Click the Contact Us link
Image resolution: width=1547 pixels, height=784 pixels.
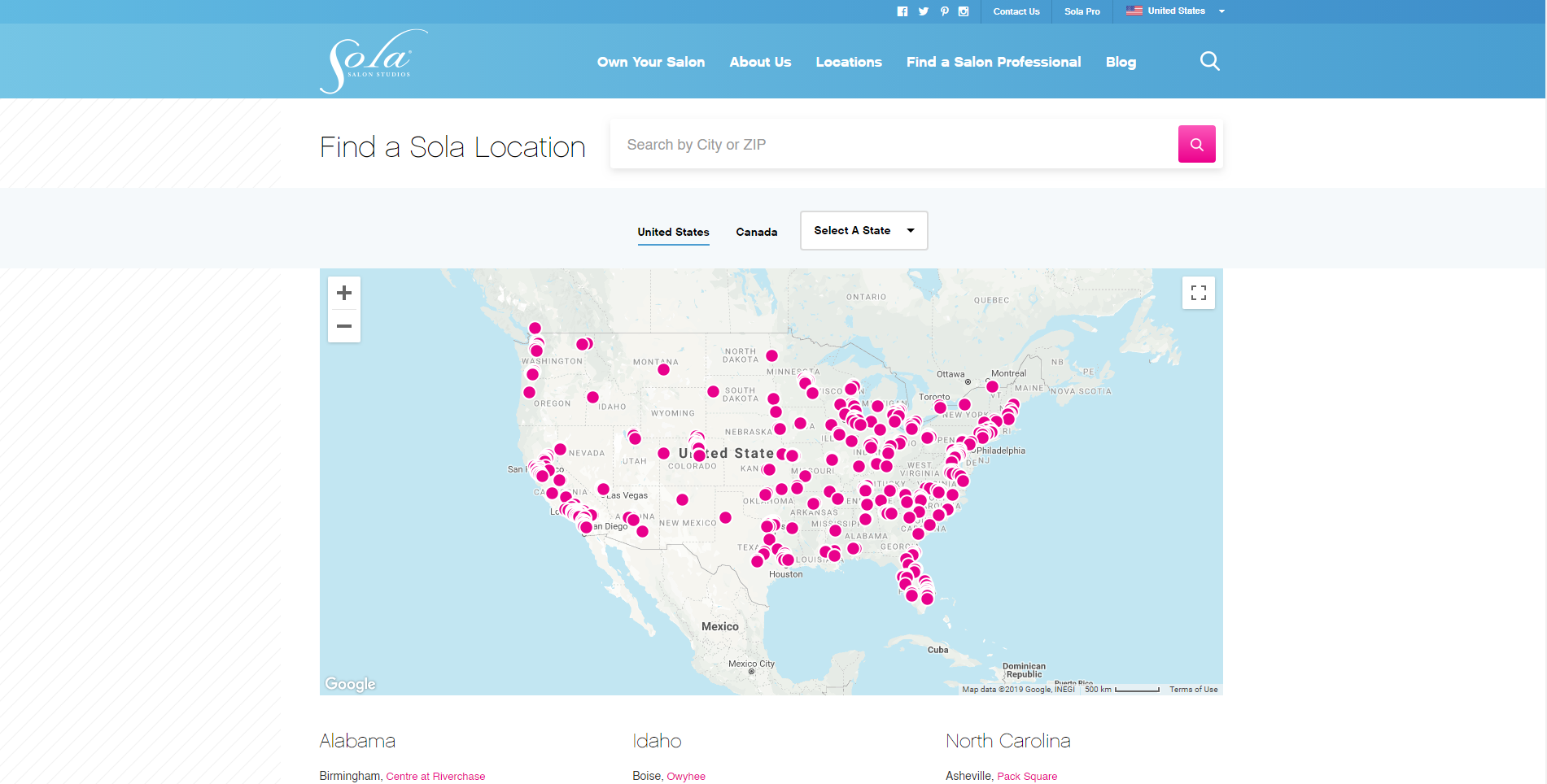(1016, 11)
